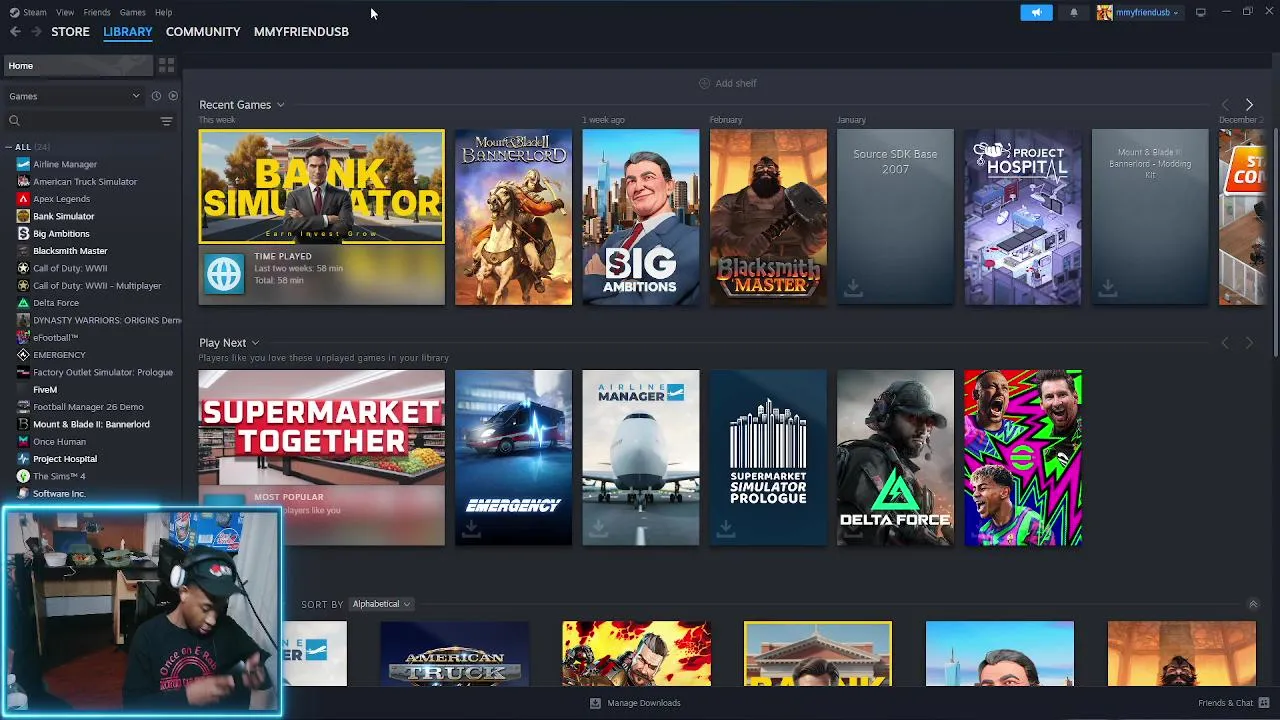Open the Help menu
Viewport: 1280px width, 720px height.
pyautogui.click(x=163, y=12)
